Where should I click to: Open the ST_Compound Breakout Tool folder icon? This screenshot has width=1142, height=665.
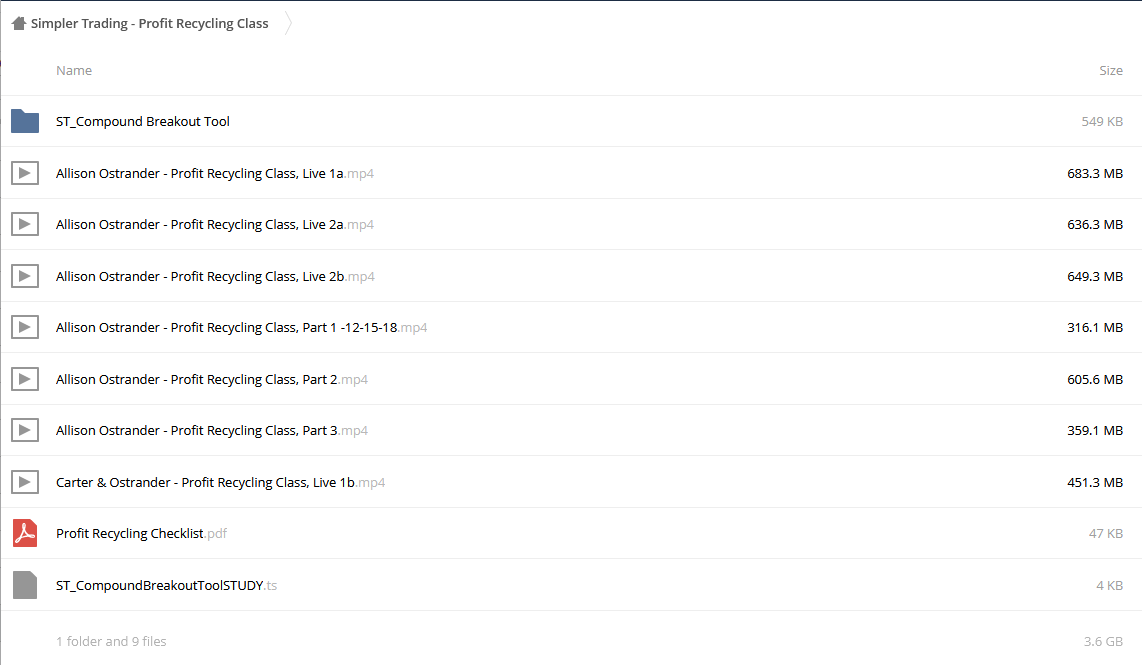coord(25,121)
